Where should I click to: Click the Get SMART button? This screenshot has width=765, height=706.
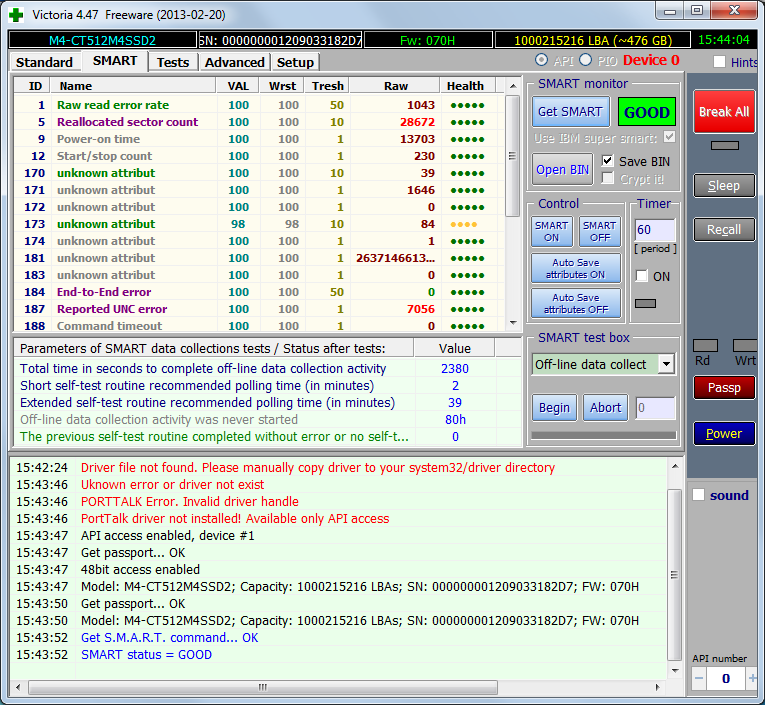tap(570, 112)
